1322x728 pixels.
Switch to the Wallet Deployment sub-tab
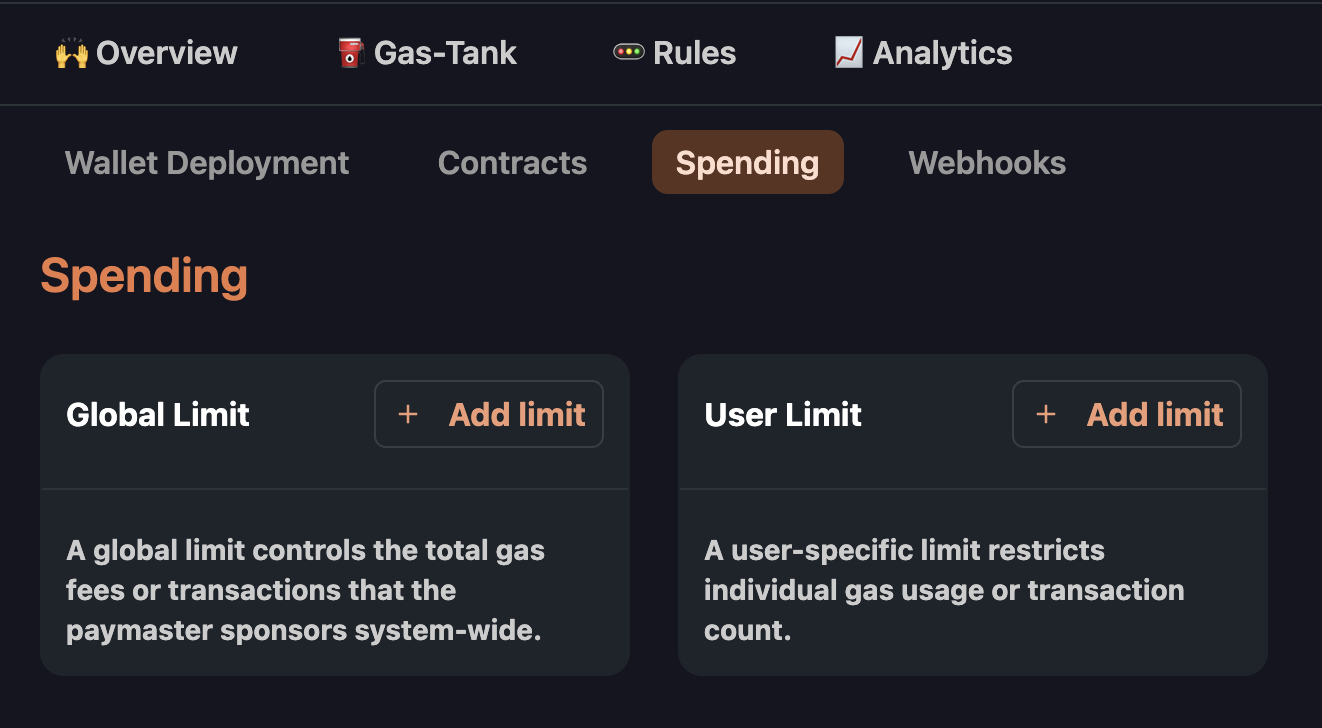[x=207, y=163]
